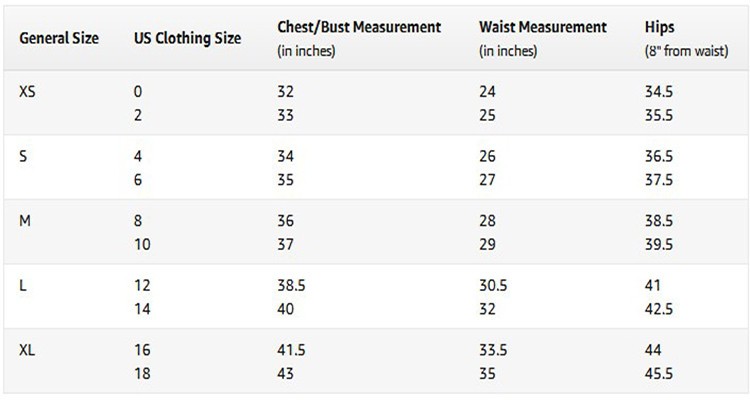This screenshot has height=400, width=750.
Task: Select the Chest/Bust Measurement header
Action: pos(359,27)
